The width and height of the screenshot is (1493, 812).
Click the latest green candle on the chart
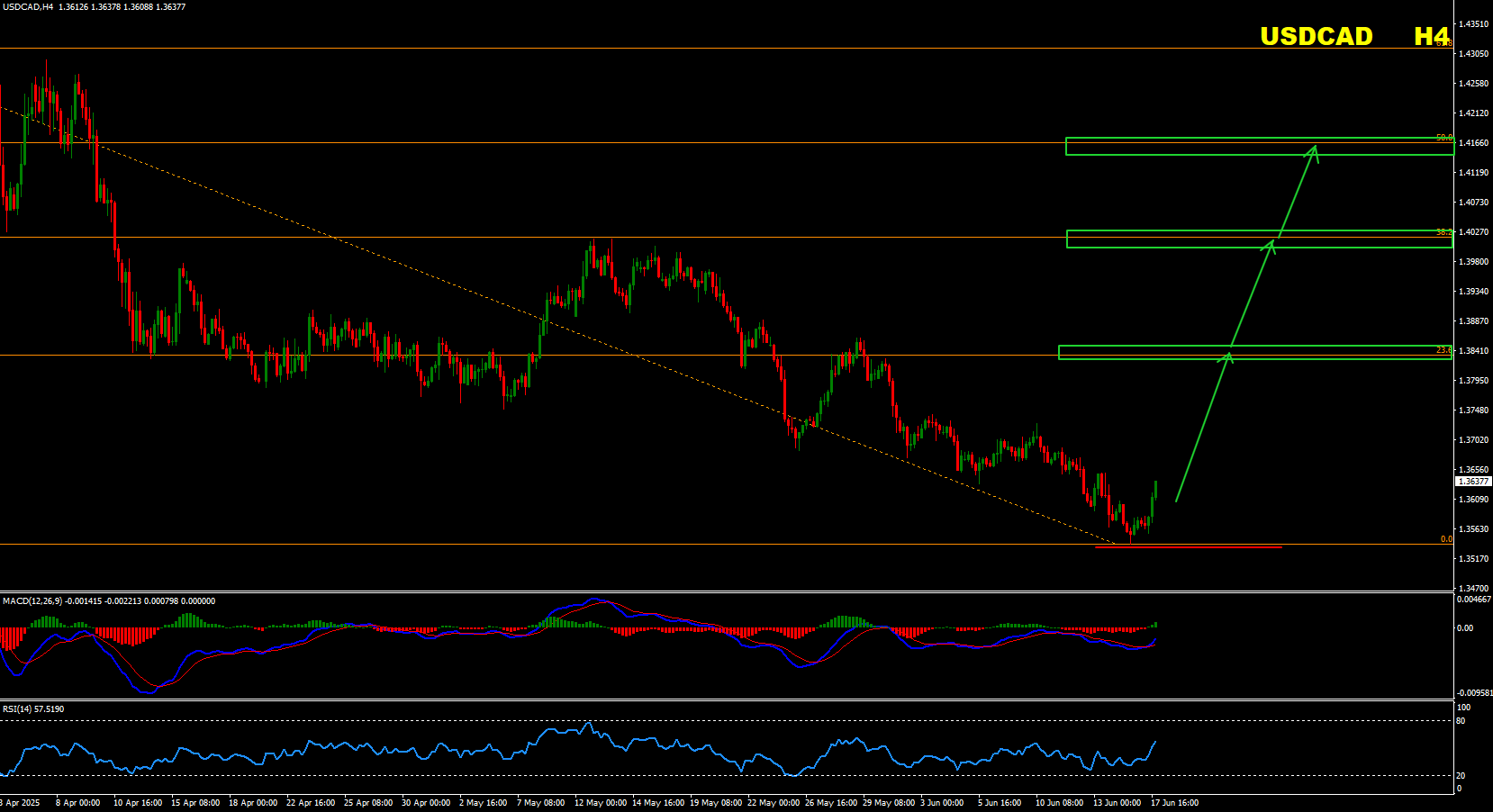point(1155,491)
